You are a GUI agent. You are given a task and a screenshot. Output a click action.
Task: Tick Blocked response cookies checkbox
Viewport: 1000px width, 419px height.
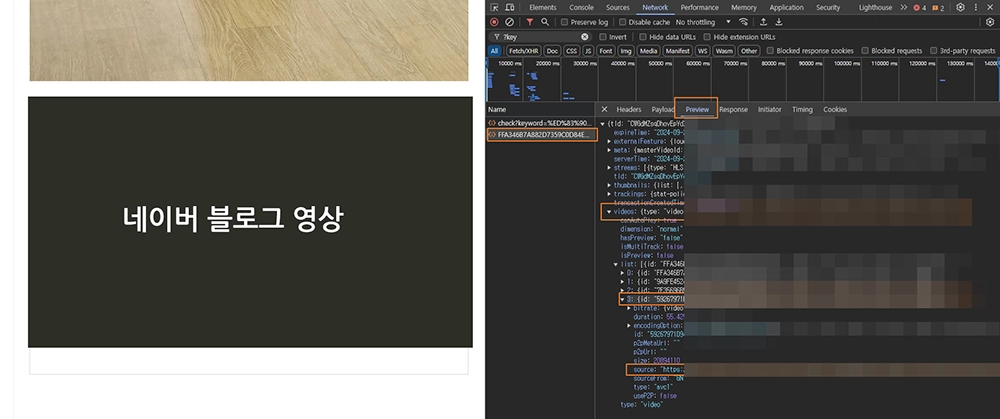point(770,50)
